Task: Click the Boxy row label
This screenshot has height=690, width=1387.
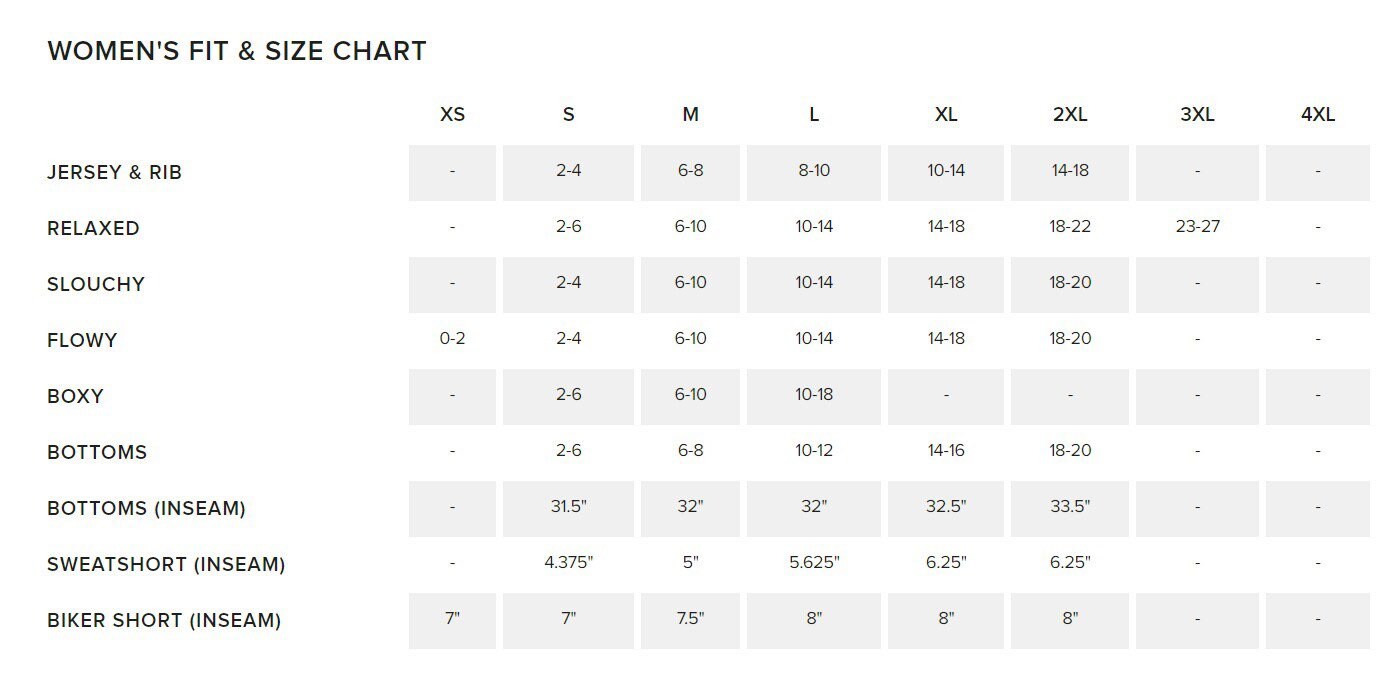Action: tap(75, 396)
